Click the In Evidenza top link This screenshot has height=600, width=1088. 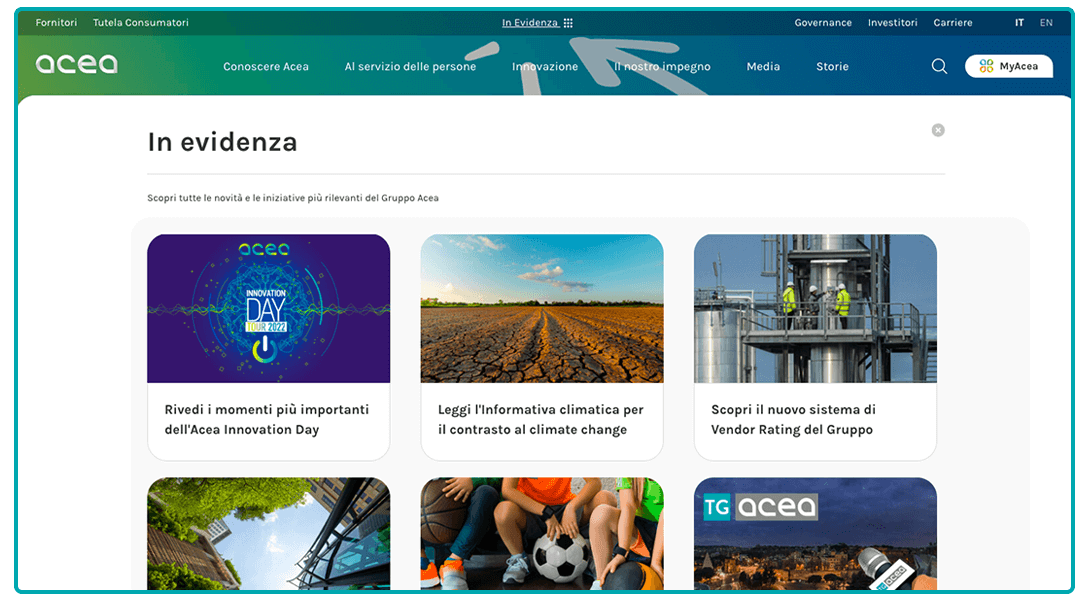coord(530,23)
